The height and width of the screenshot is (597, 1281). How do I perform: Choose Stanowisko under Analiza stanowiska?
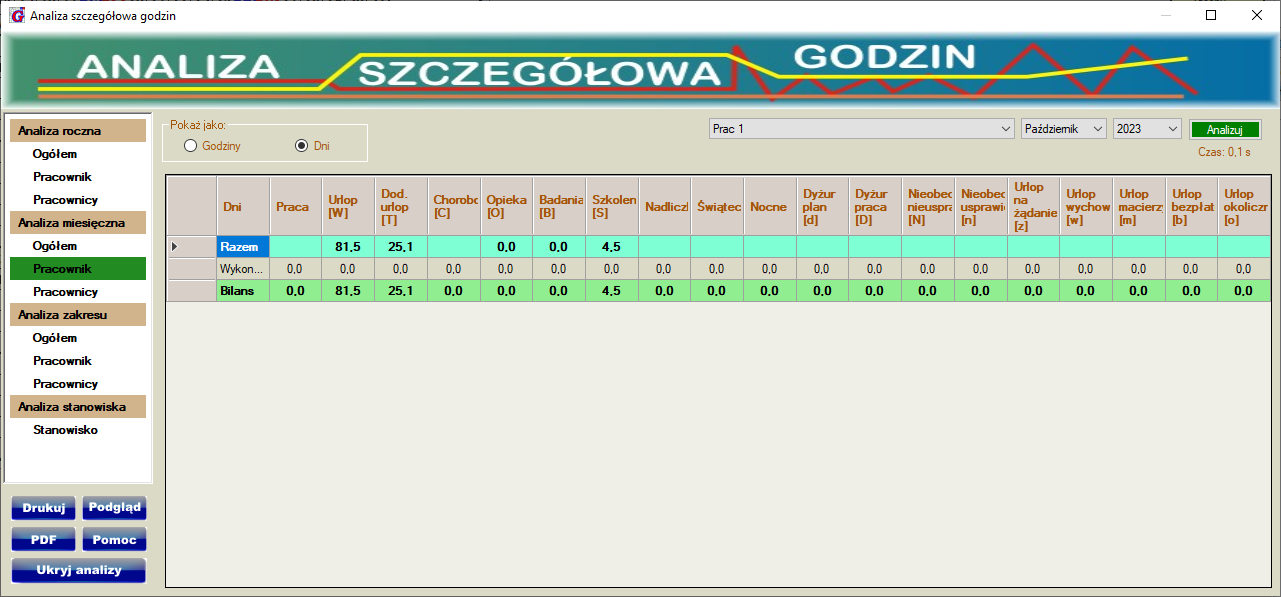tap(65, 430)
